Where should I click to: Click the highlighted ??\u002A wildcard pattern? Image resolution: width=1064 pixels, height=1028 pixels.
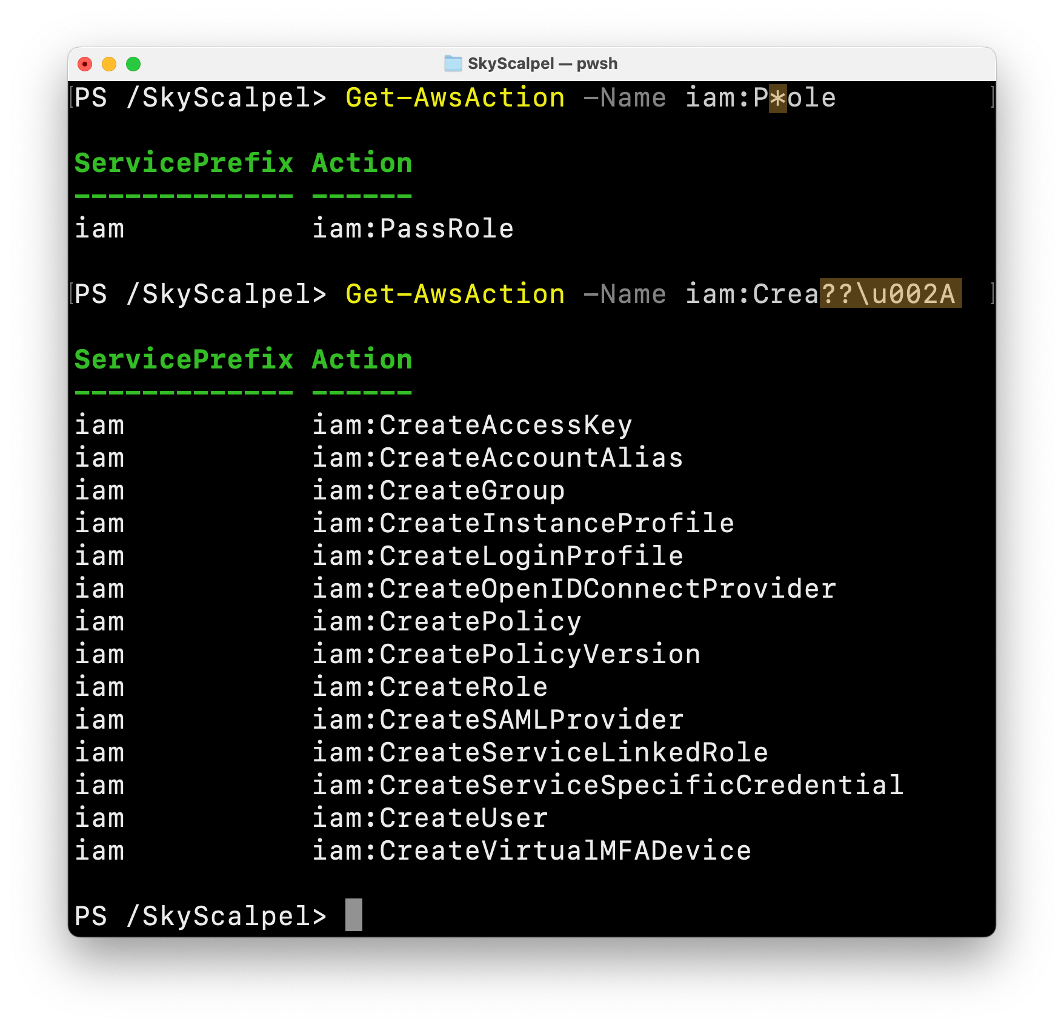click(890, 294)
